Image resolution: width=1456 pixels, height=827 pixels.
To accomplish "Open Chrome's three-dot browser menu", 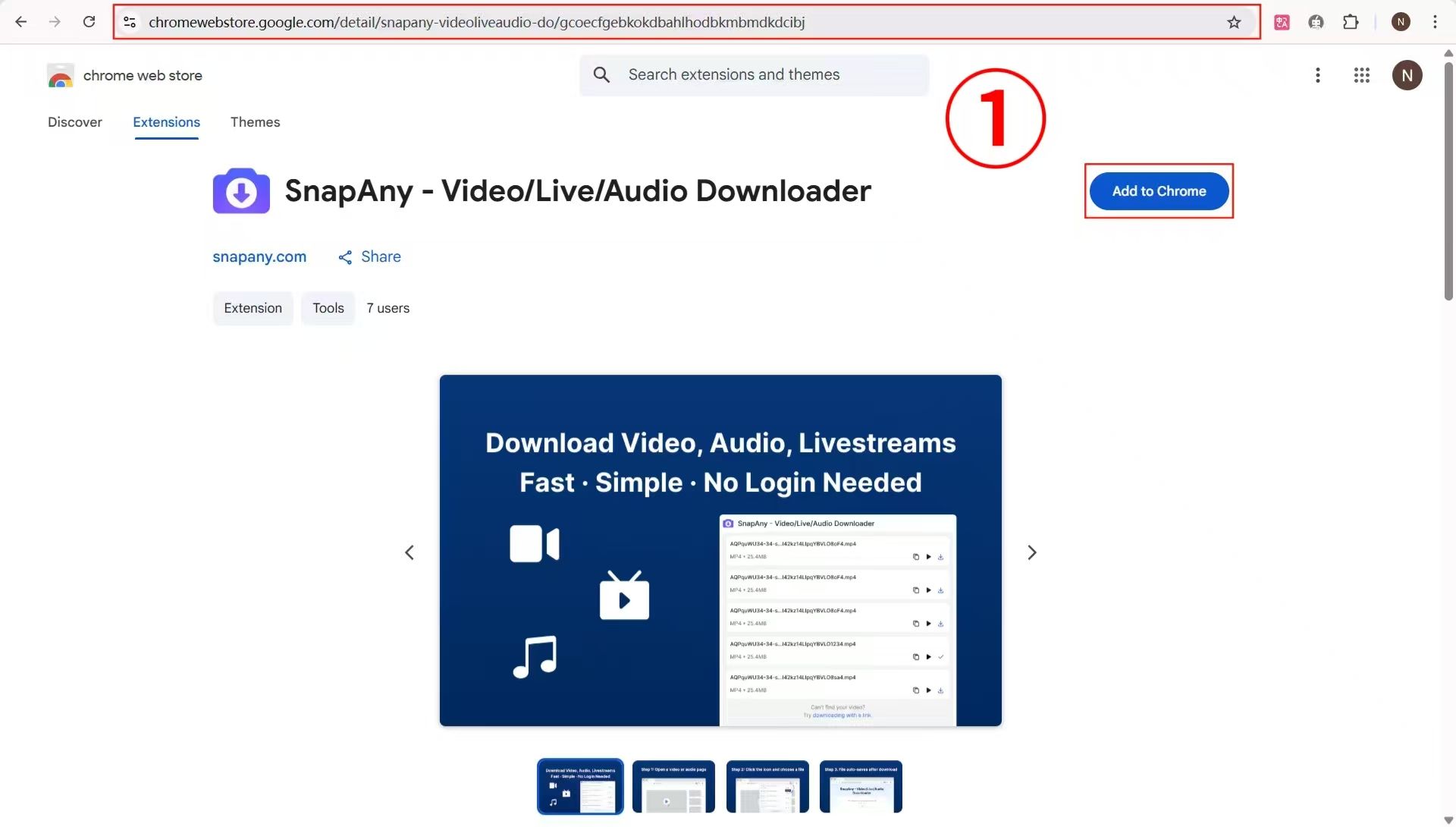I will (1435, 22).
